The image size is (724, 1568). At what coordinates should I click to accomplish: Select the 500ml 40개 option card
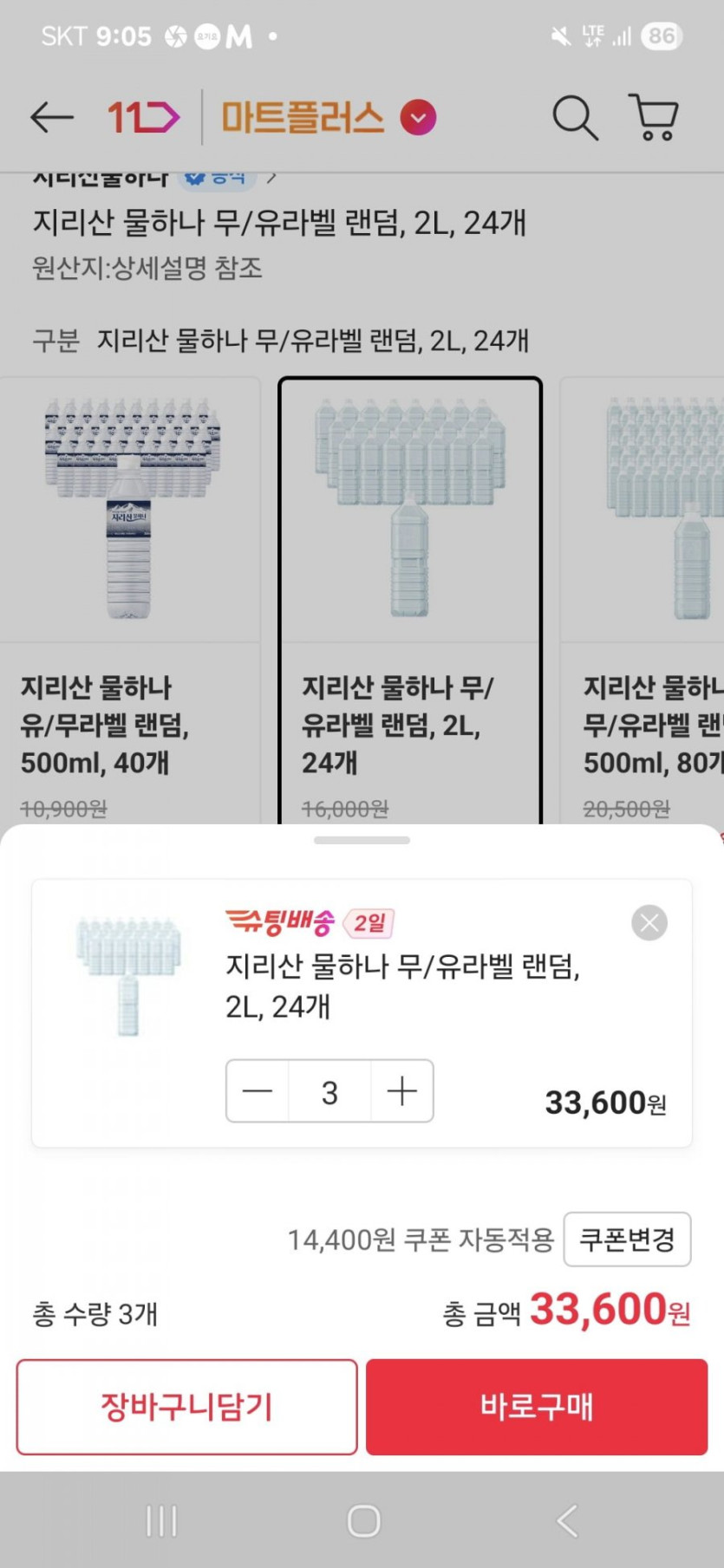tap(130, 598)
